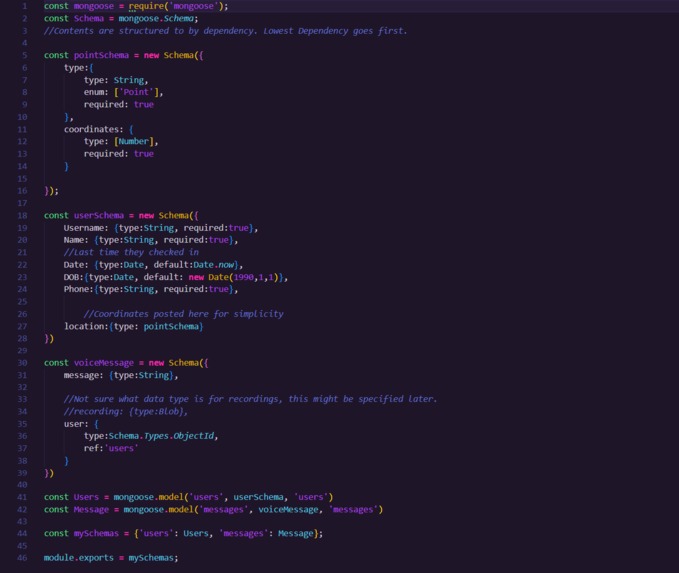The image size is (679, 573).
Task: Click line number 30 in the gutter
Action: coord(23,363)
